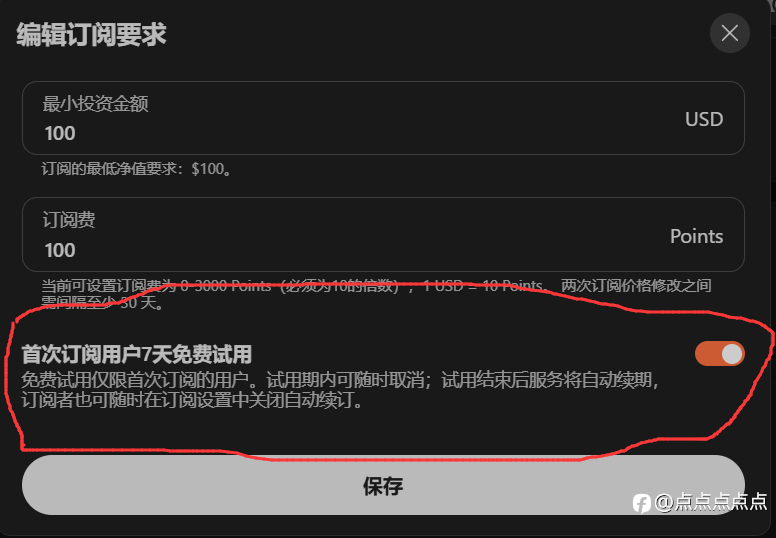
Task: Click the 100 value under 订阅费
Action: coord(60,250)
